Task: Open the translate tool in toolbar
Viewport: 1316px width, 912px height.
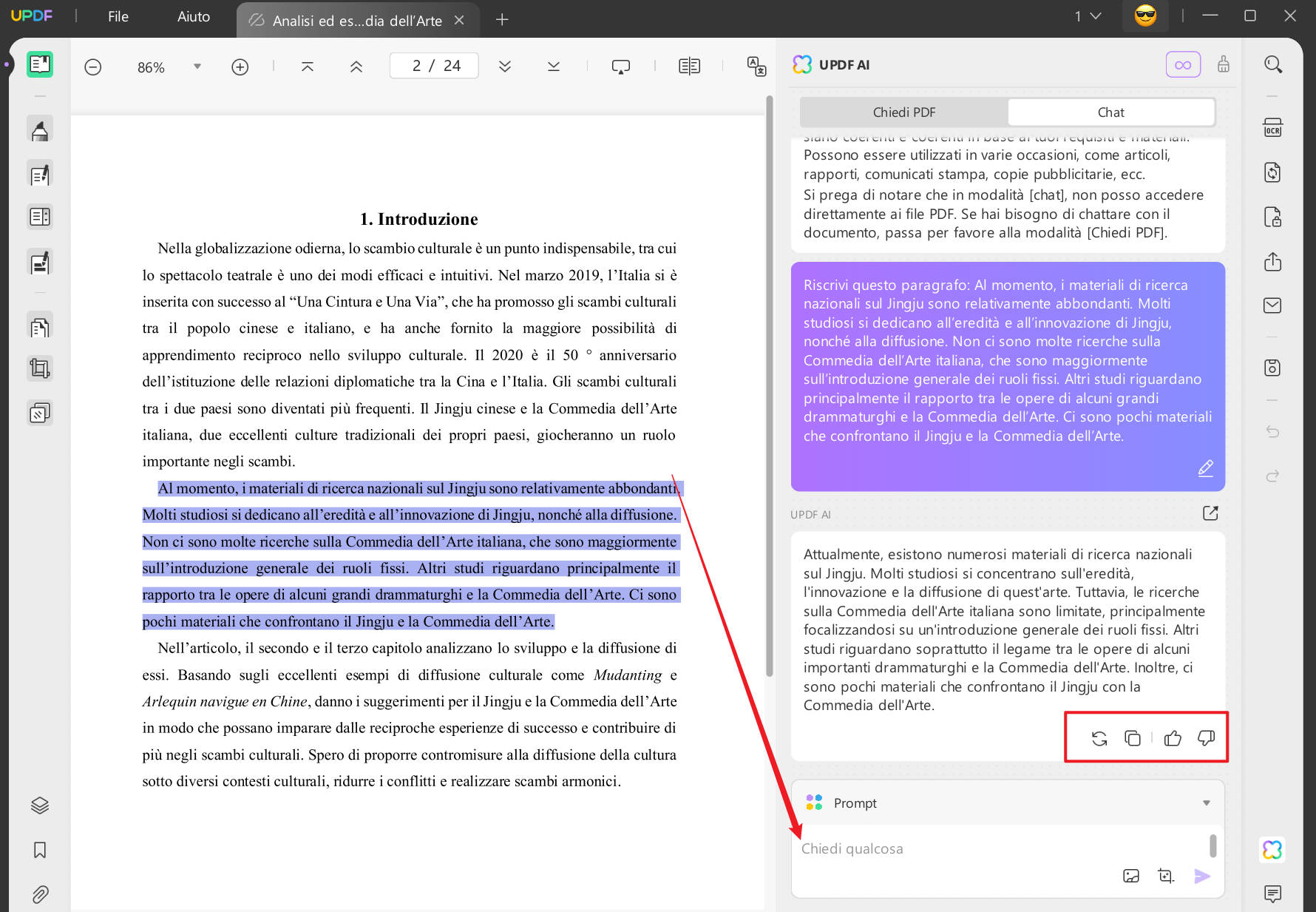Action: pos(756,67)
